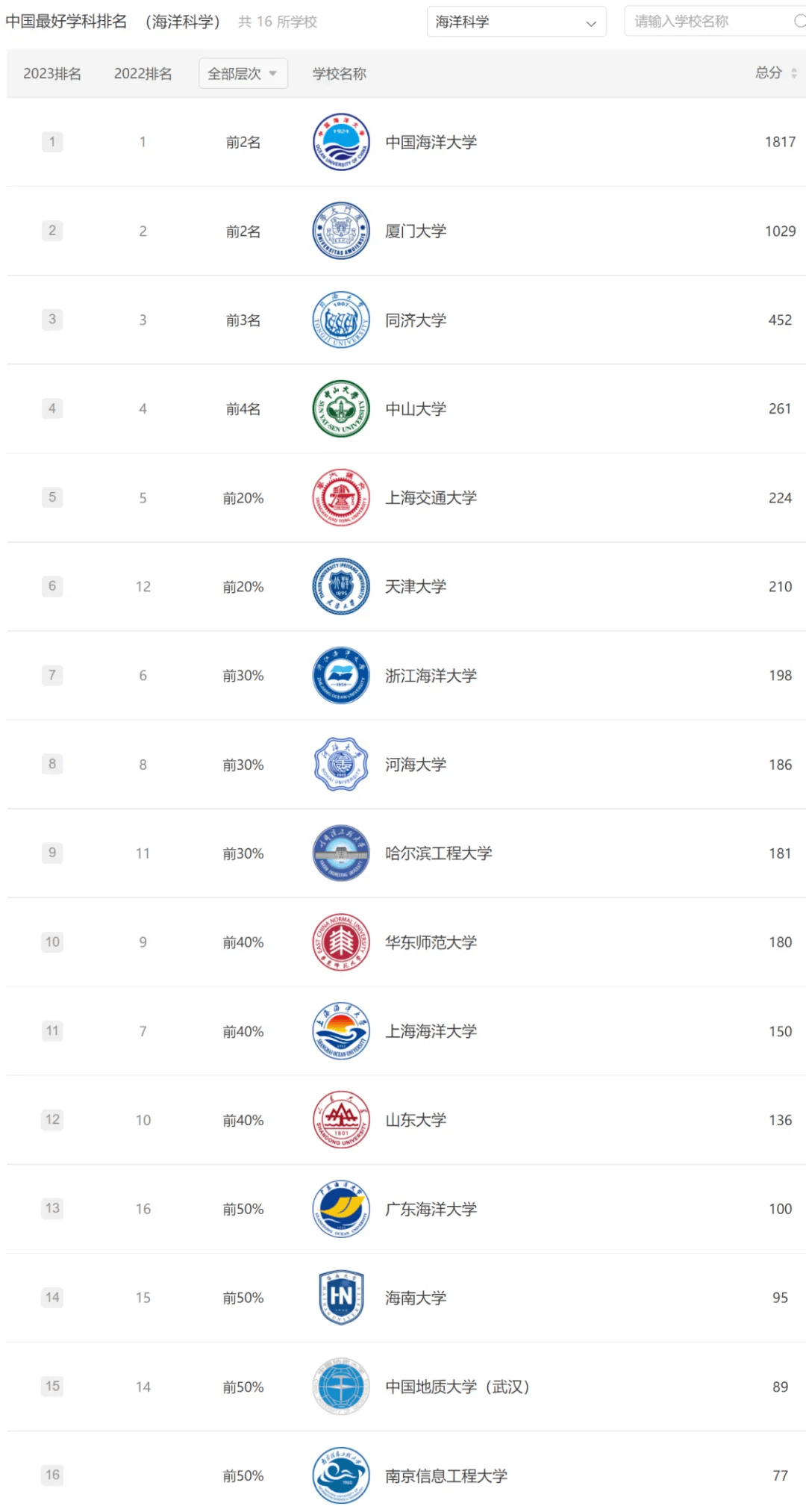
Task: Click the 2023排名 column header
Action: 52,73
